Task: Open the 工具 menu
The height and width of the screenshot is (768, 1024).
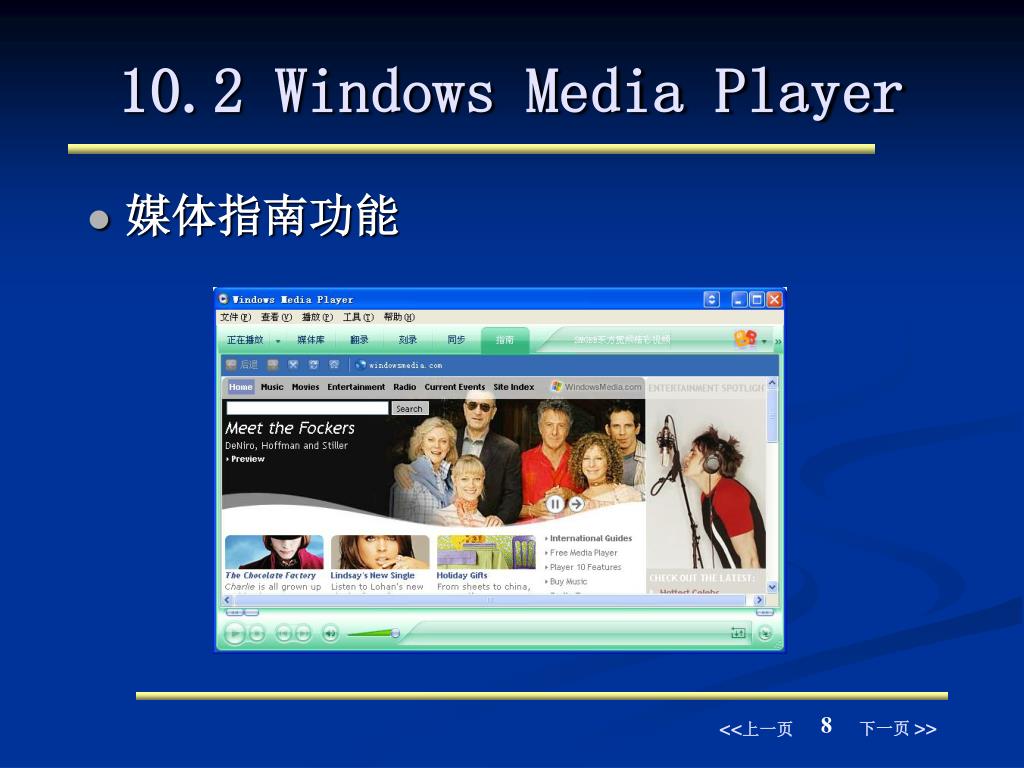Action: [x=359, y=317]
